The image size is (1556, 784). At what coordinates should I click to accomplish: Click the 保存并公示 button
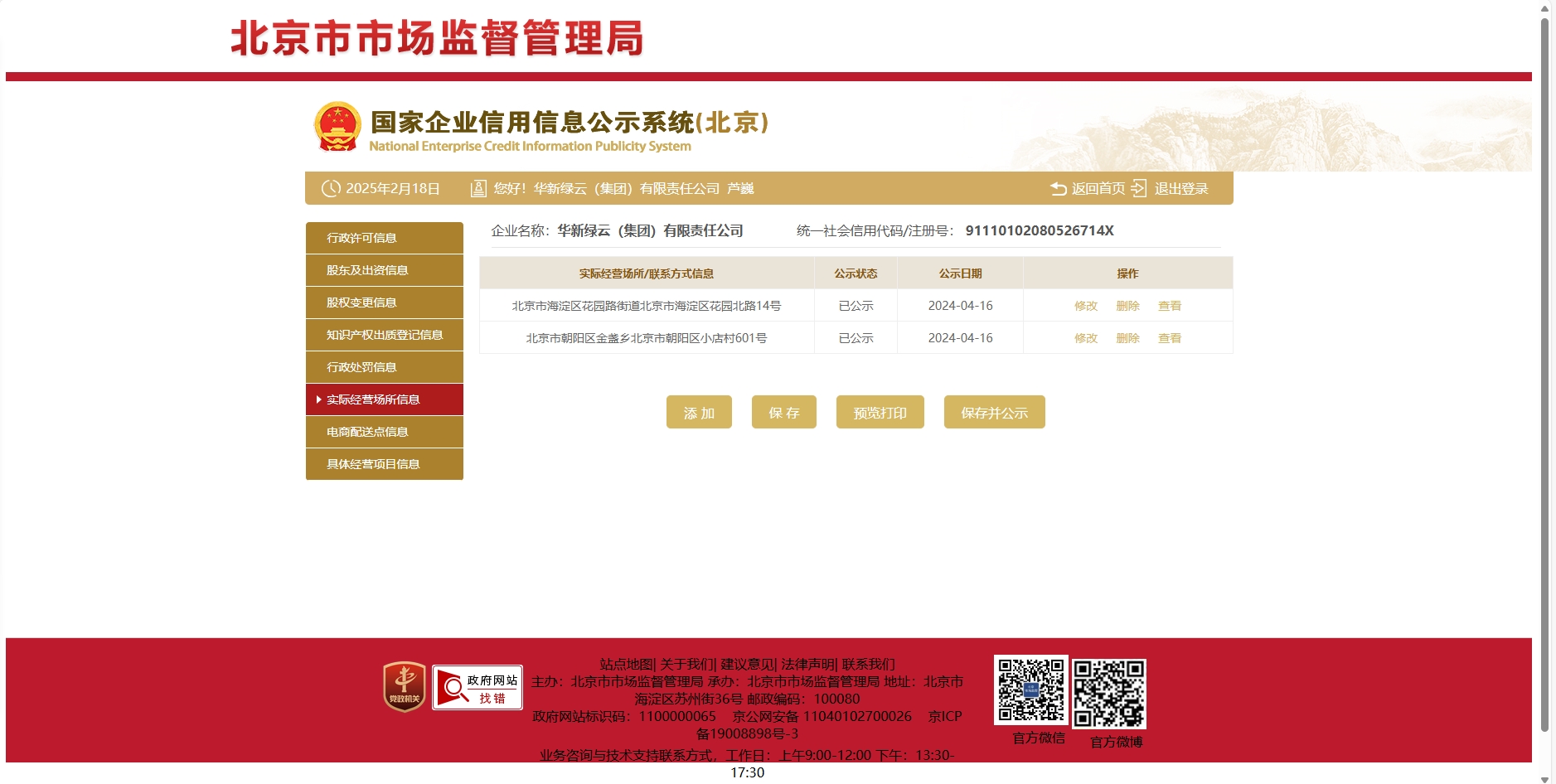[995, 412]
